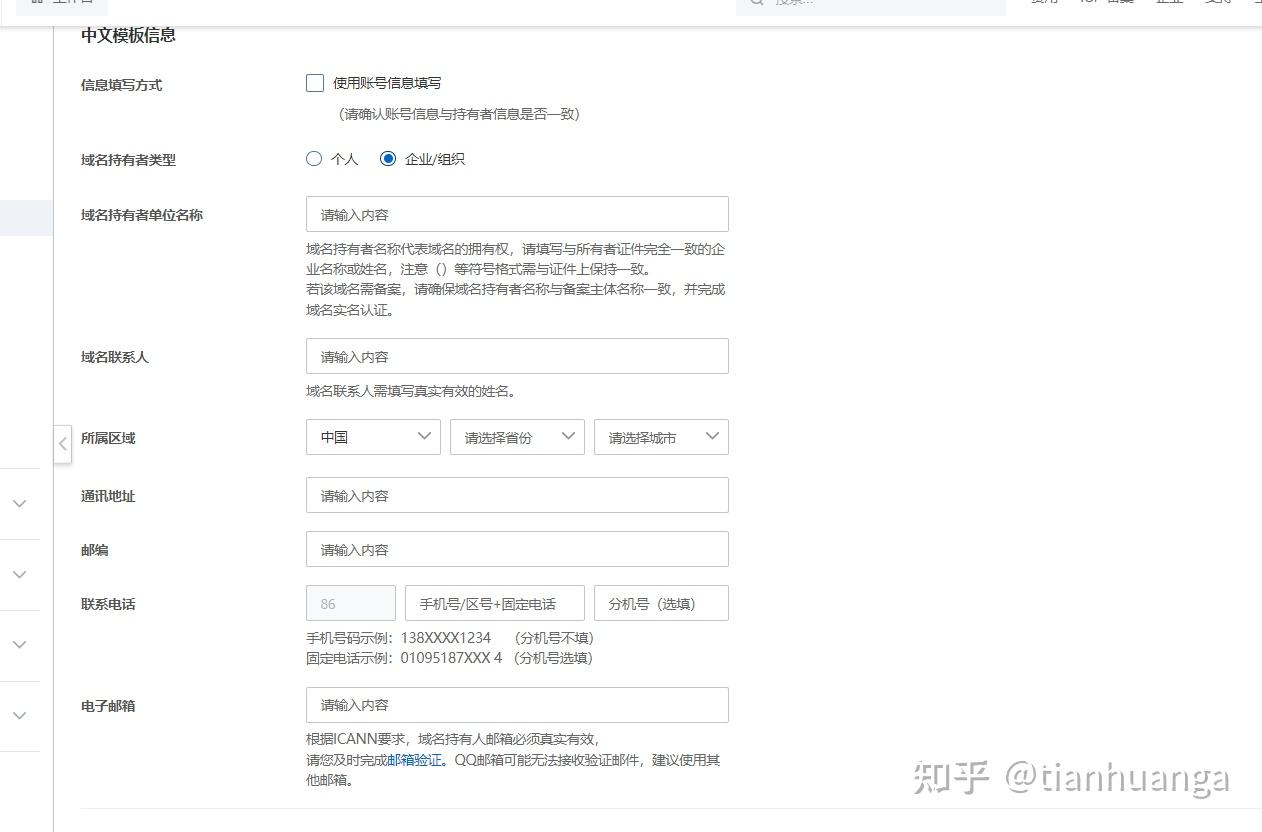1262x832 pixels.
Task: Expand the bottommost sidebar chevron section
Action: pyautogui.click(x=19, y=716)
